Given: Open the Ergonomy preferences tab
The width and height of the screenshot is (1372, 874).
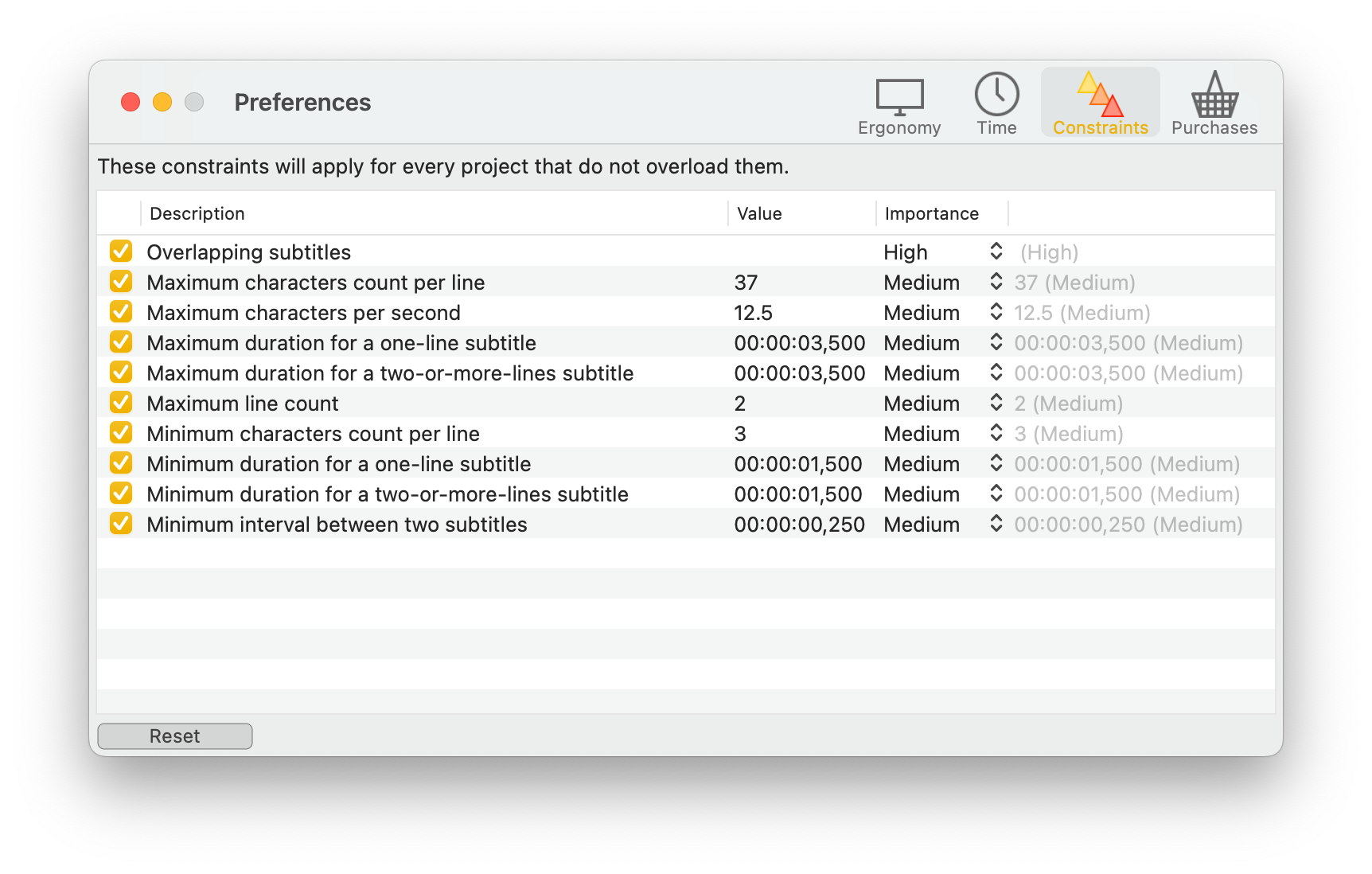Looking at the screenshot, I should click(899, 106).
